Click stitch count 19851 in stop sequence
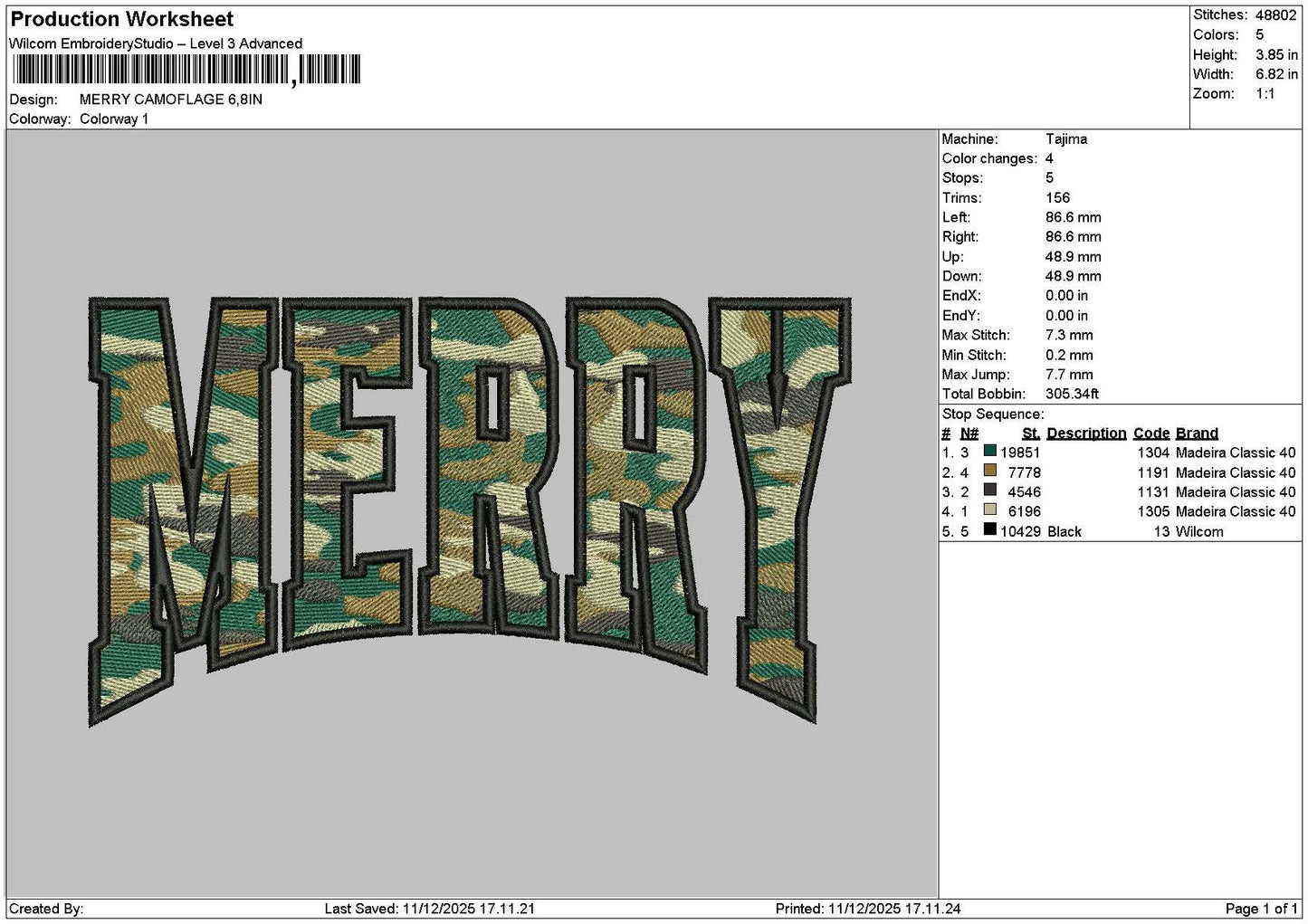The image size is (1308, 924). pyautogui.click(x=1020, y=452)
